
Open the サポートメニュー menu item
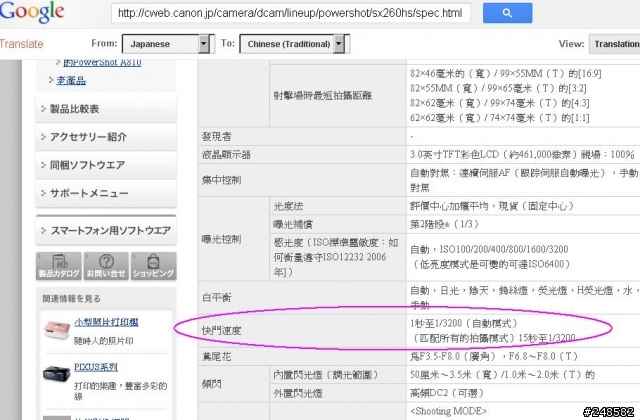pyautogui.click(x=106, y=193)
